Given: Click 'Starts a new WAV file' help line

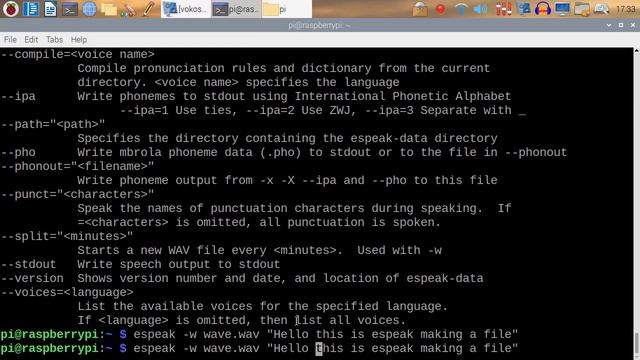Looking at the screenshot, I should pyautogui.click(x=259, y=250).
